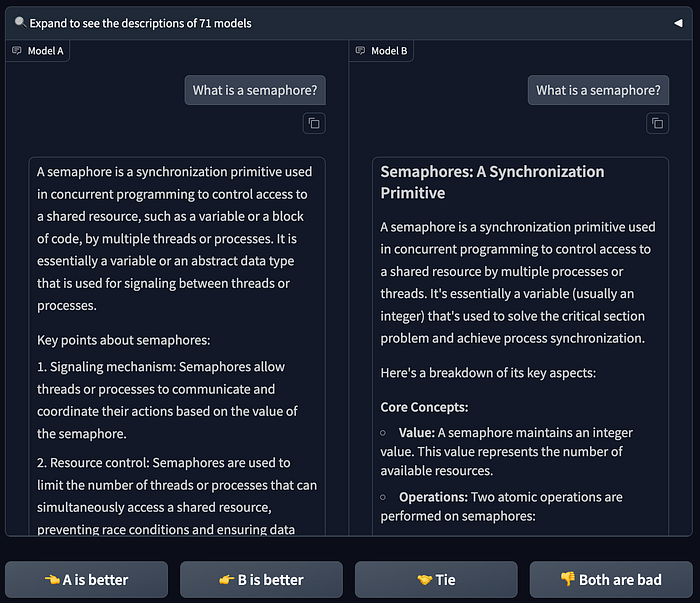Click Model B's "What is a semaphore?" message
The image size is (700, 603).
pyautogui.click(x=598, y=91)
